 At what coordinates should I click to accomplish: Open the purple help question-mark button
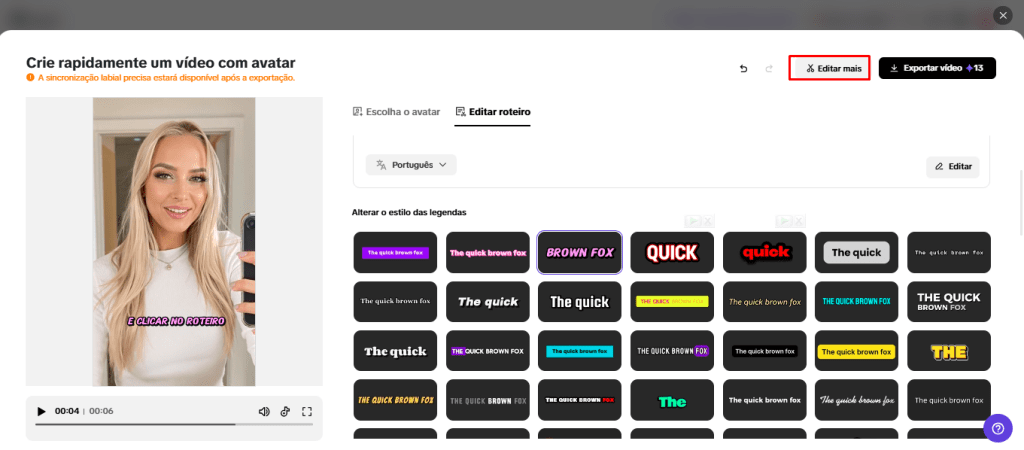coord(997,428)
